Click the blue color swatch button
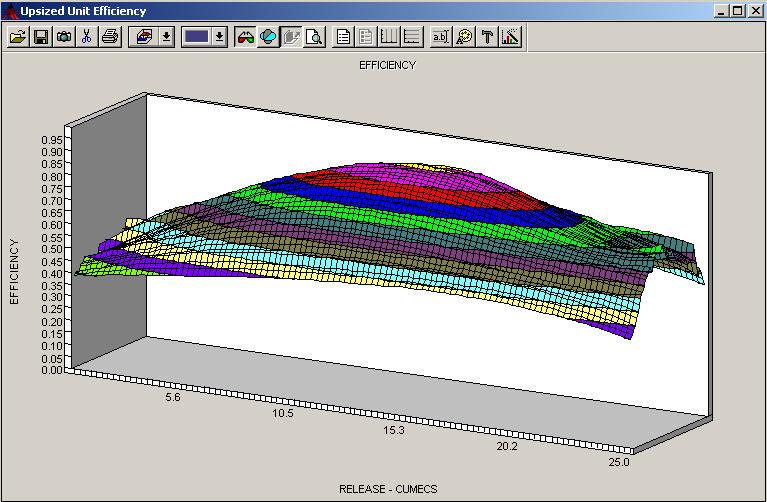 pyautogui.click(x=197, y=37)
